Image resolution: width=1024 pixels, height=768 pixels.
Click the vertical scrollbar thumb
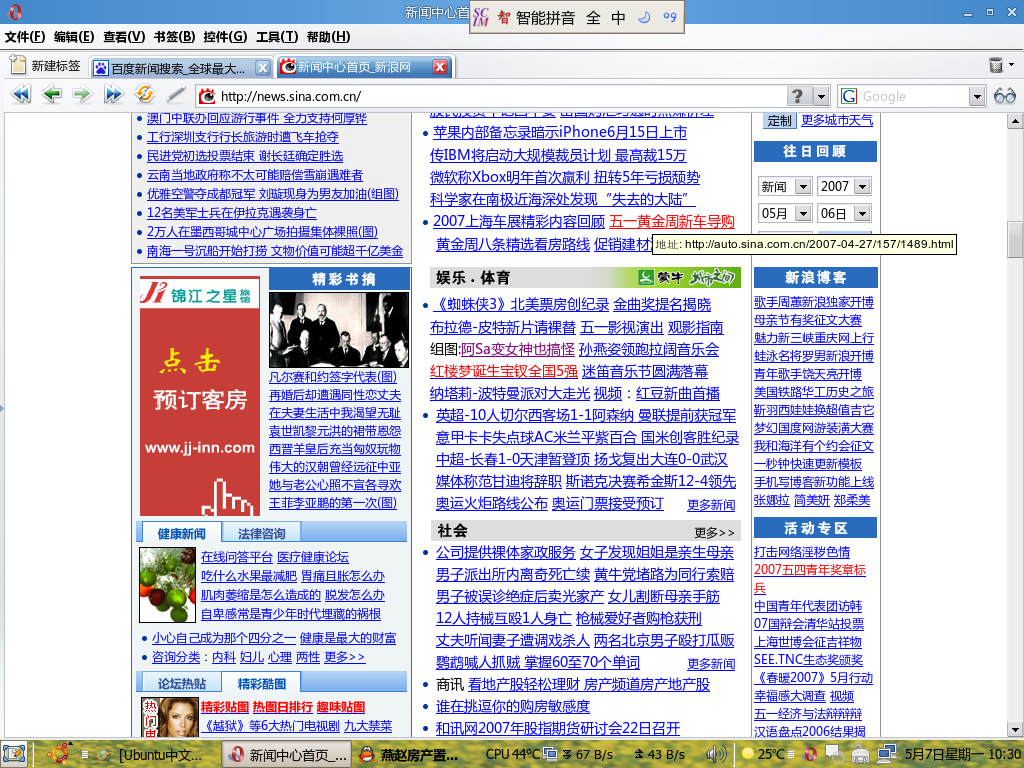[x=1015, y=240]
